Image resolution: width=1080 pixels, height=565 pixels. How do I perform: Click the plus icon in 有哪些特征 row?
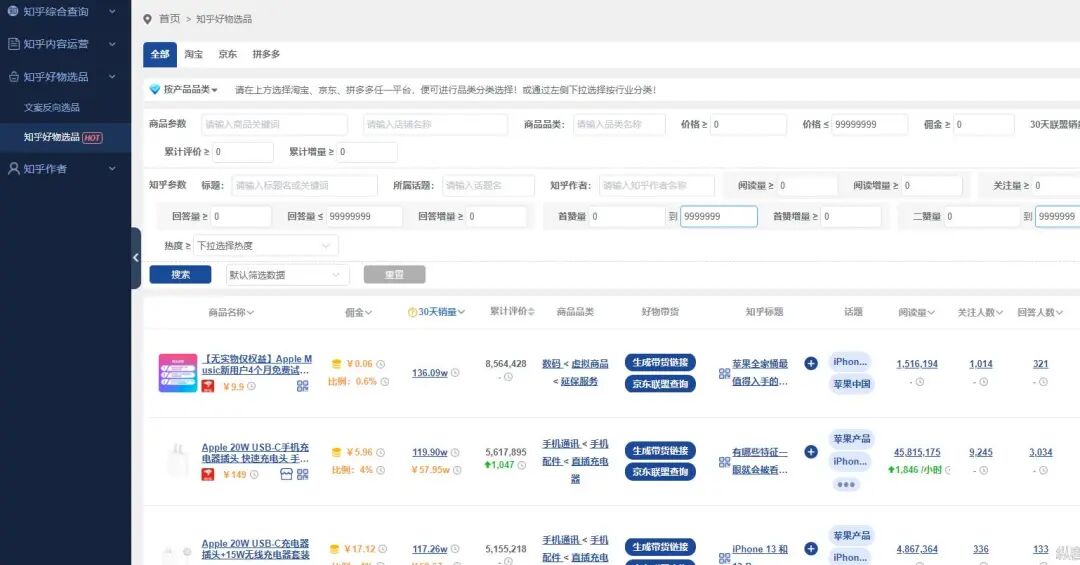(x=811, y=452)
